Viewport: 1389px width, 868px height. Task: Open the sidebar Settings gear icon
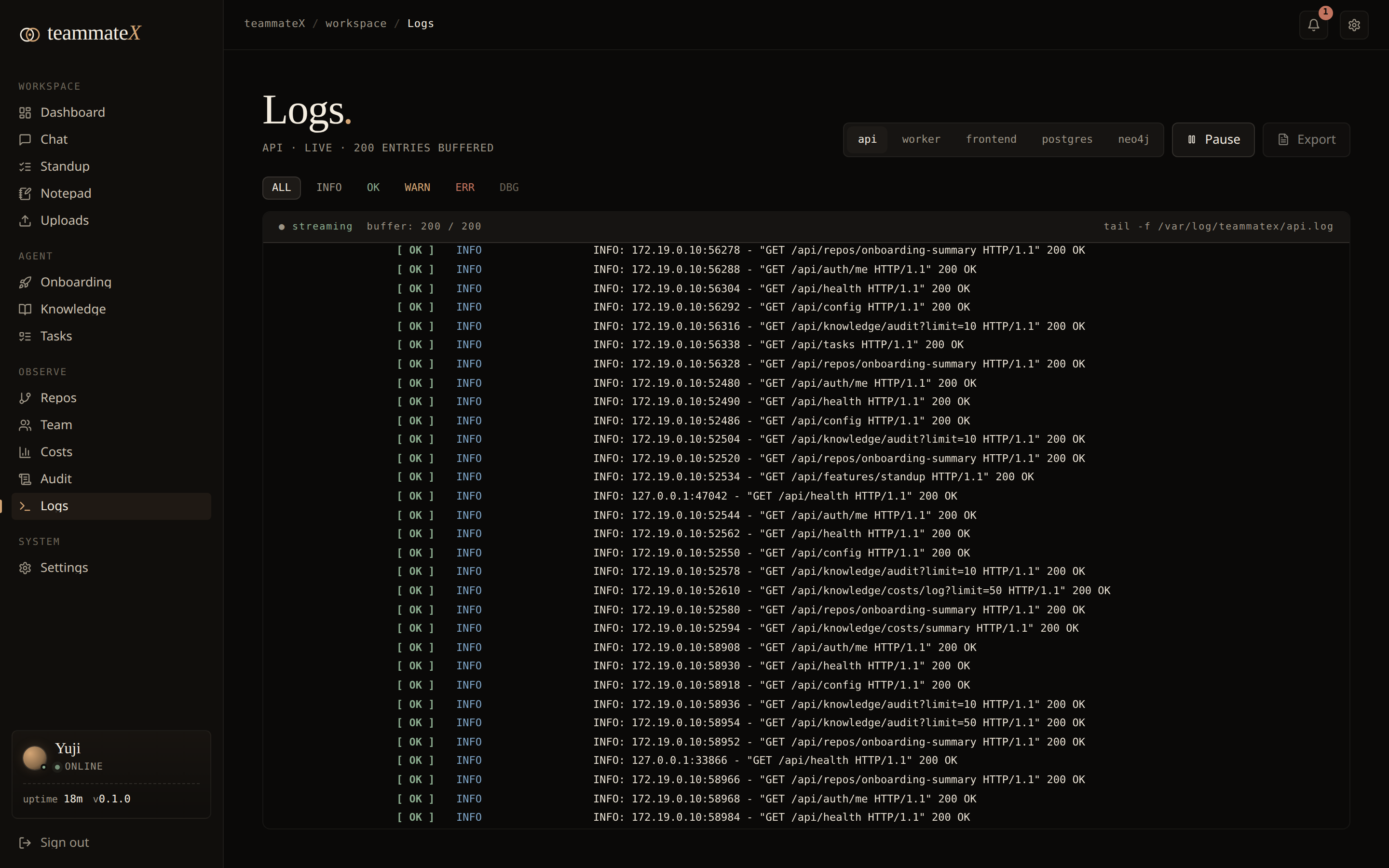[x=25, y=568]
